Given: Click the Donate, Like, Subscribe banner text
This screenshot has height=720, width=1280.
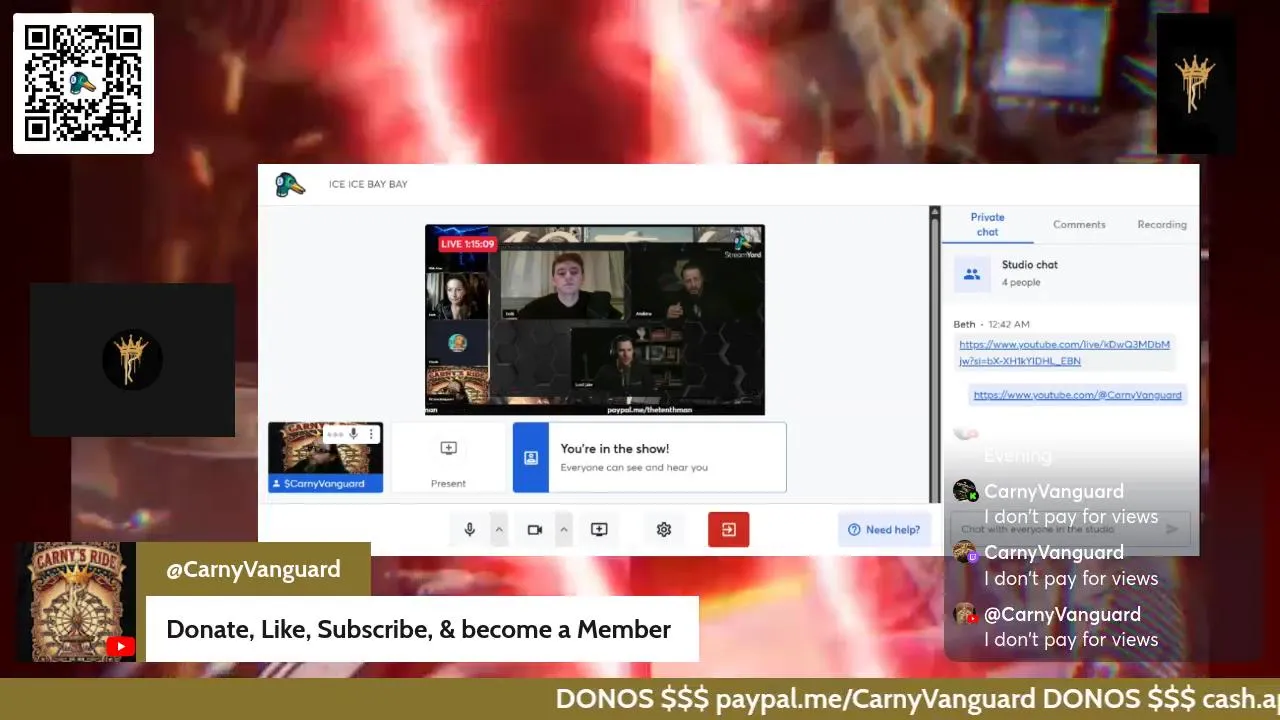Looking at the screenshot, I should [418, 630].
